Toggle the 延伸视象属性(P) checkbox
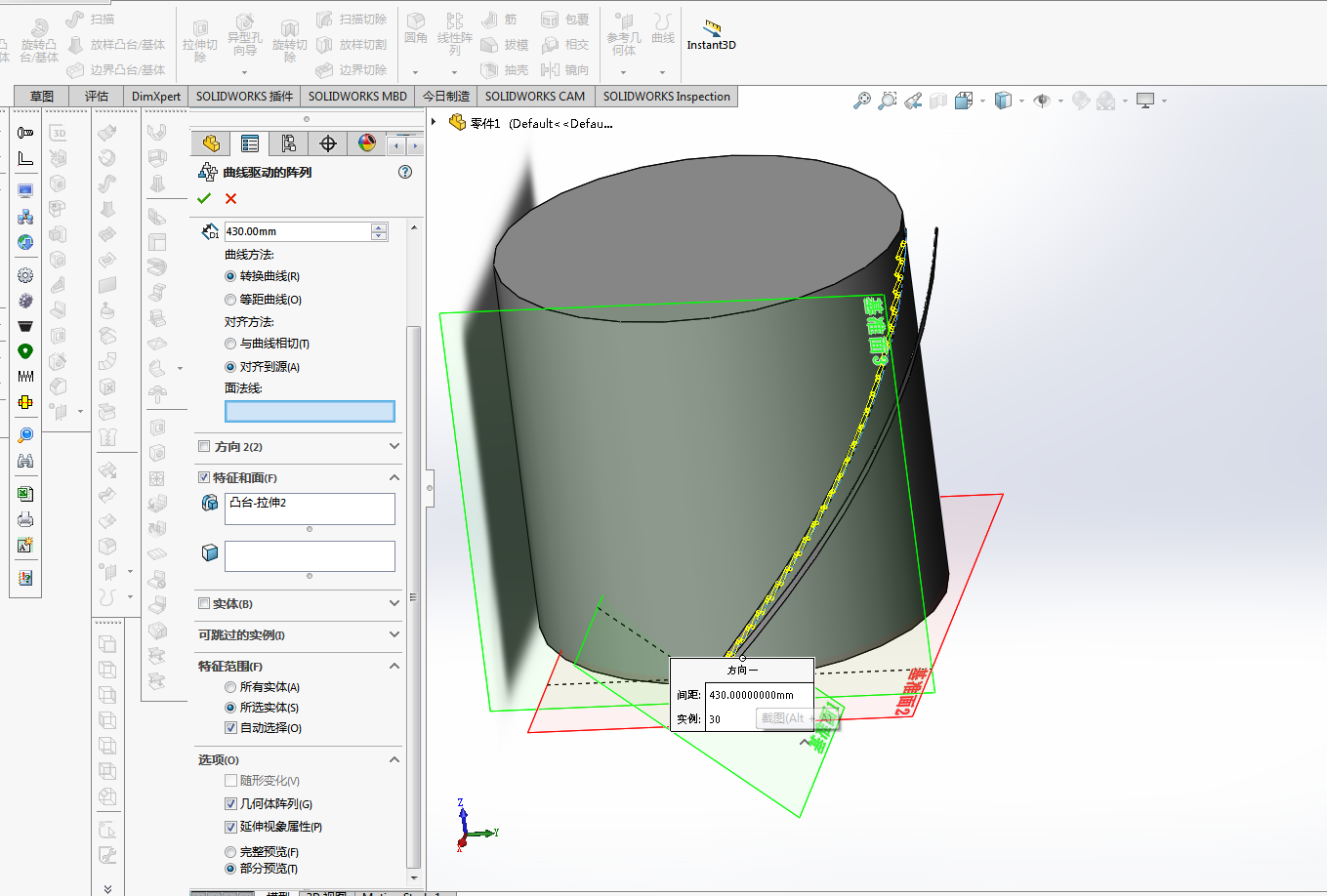The width and height of the screenshot is (1327, 896). [230, 827]
